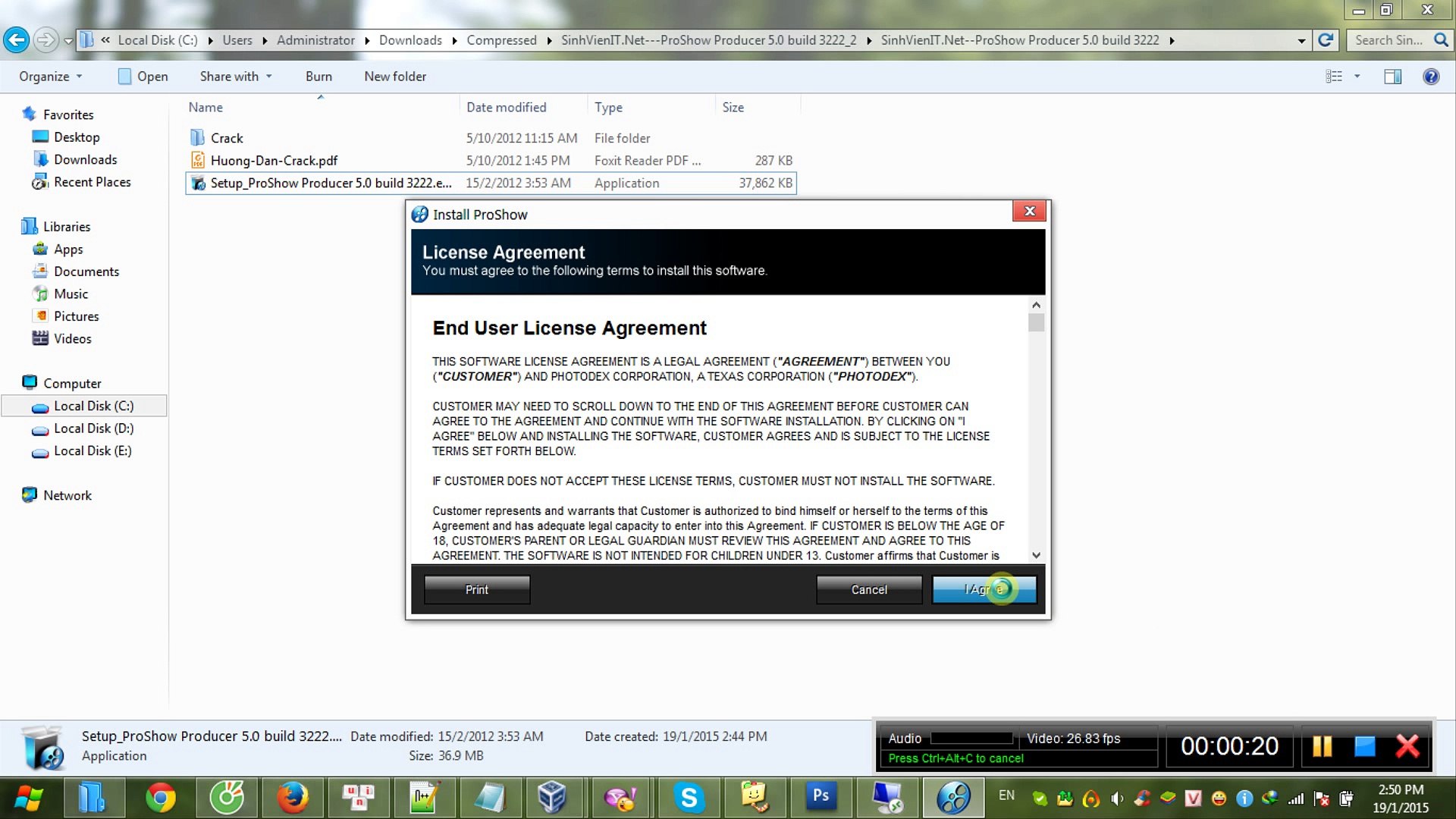Expand the Share with dropdown
Image resolution: width=1456 pixels, height=819 pixels.
click(235, 77)
